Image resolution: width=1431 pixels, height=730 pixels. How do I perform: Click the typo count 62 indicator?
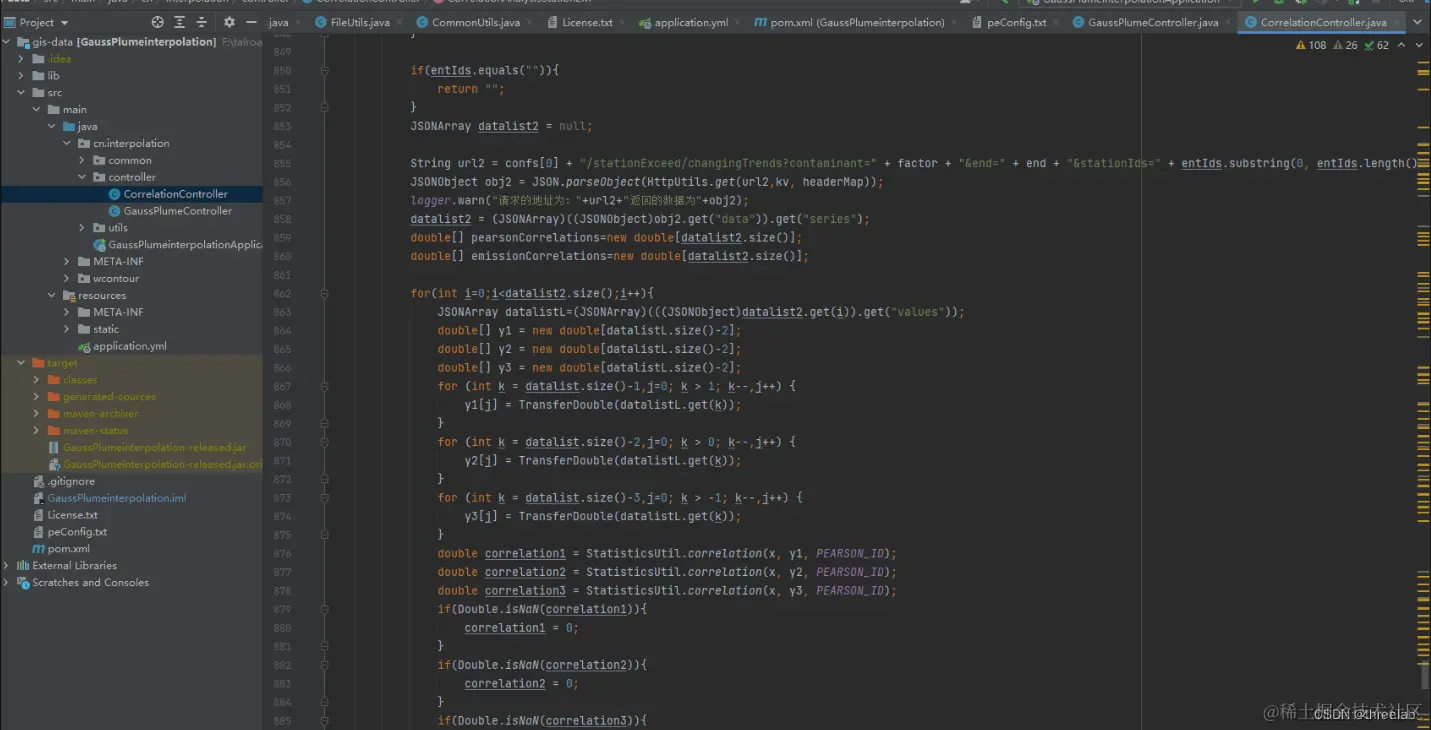(x=1376, y=45)
